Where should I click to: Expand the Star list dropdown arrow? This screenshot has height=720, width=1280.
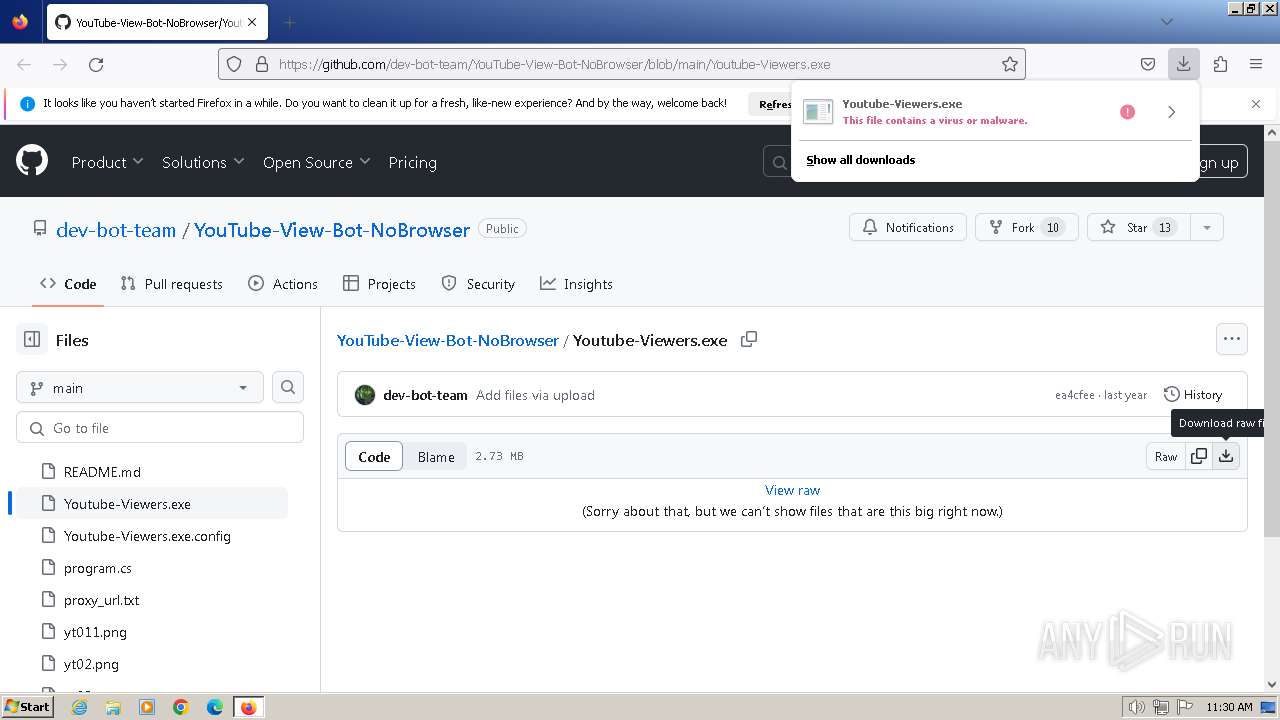tap(1207, 227)
